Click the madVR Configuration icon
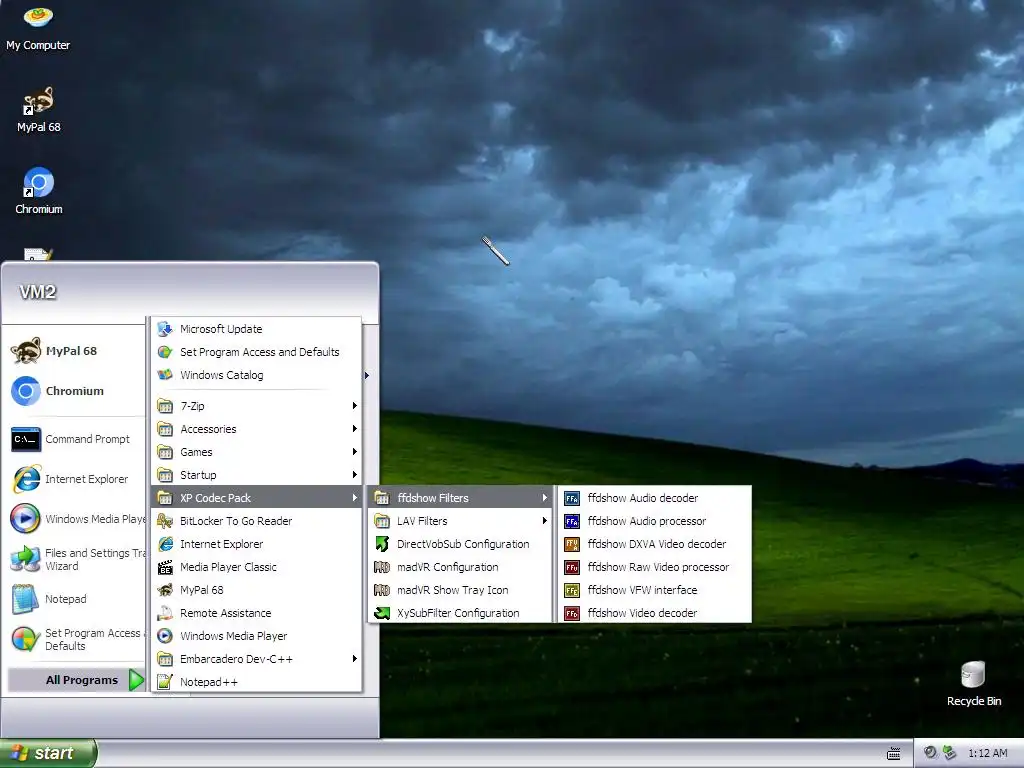 tap(382, 567)
